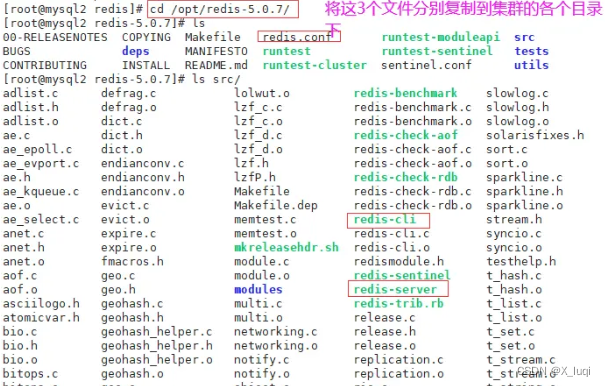Click atomicvar.h file name

(x=41, y=318)
